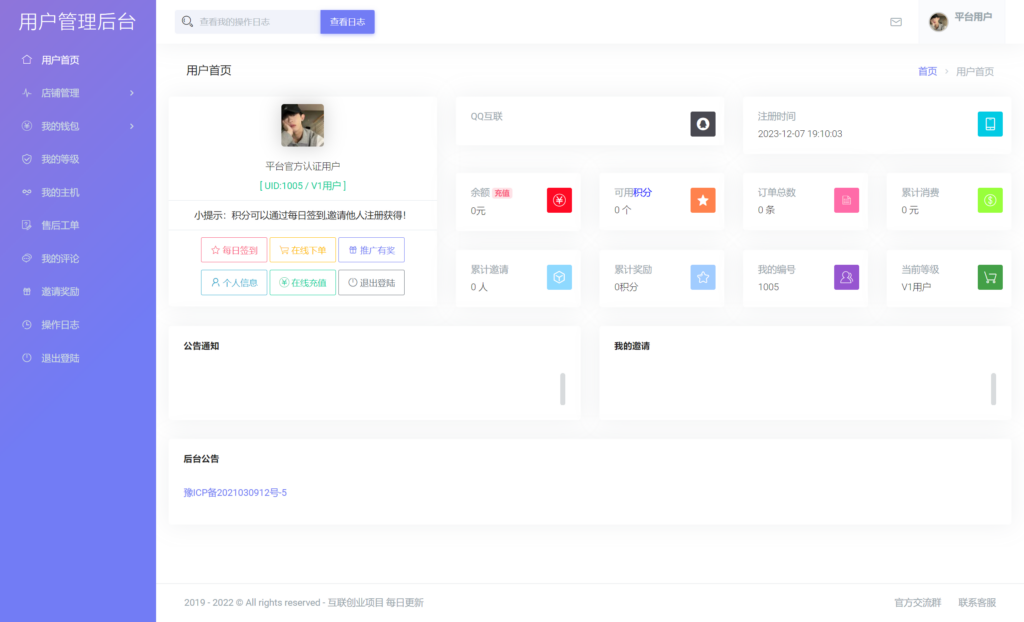Click the 售后工单 sidebar icon

[x=27, y=225]
